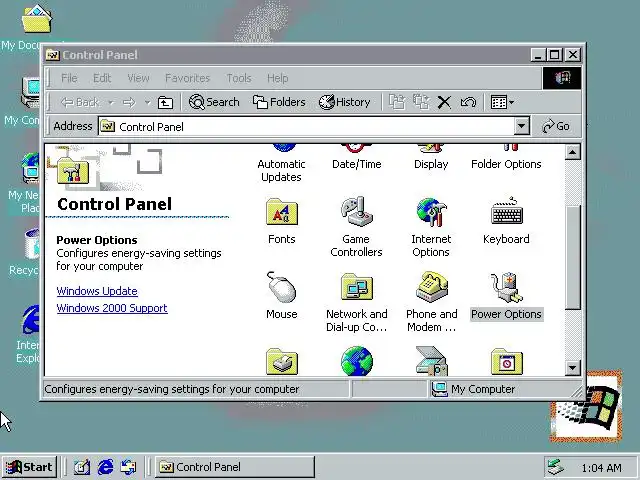Open the Mouse icon
640x480 pixels.
click(282, 287)
